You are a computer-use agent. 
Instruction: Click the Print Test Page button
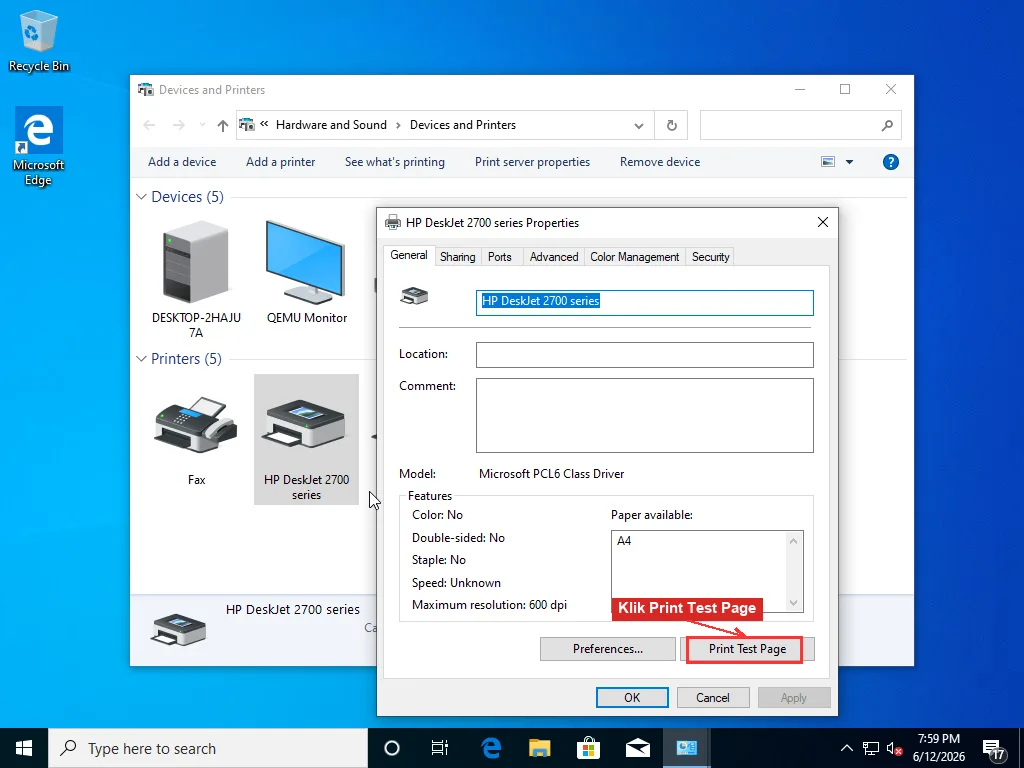tap(747, 649)
